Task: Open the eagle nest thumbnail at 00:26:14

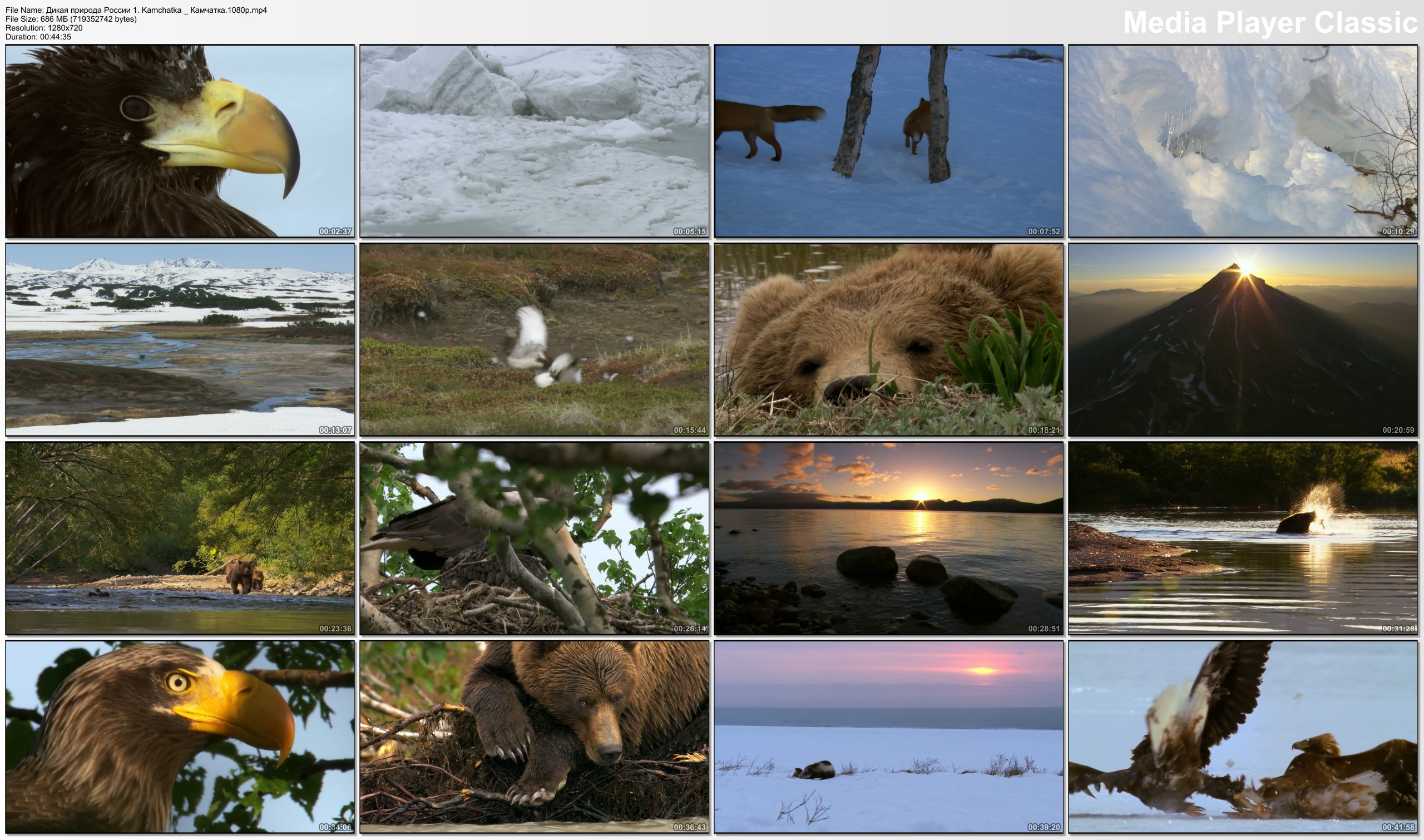Action: [x=535, y=538]
